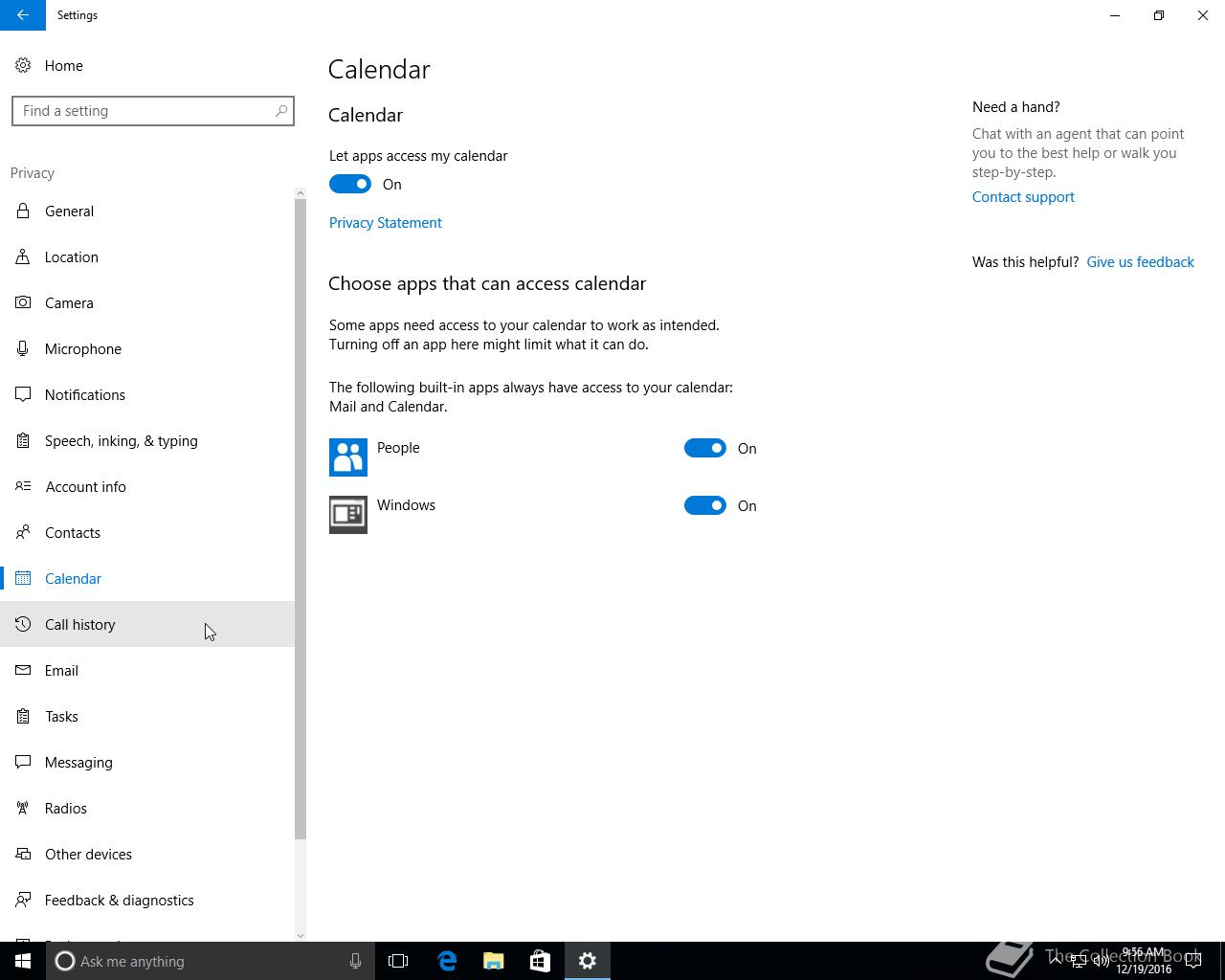This screenshot has width=1225, height=980.
Task: Turn off People calendar access
Action: pos(705,448)
